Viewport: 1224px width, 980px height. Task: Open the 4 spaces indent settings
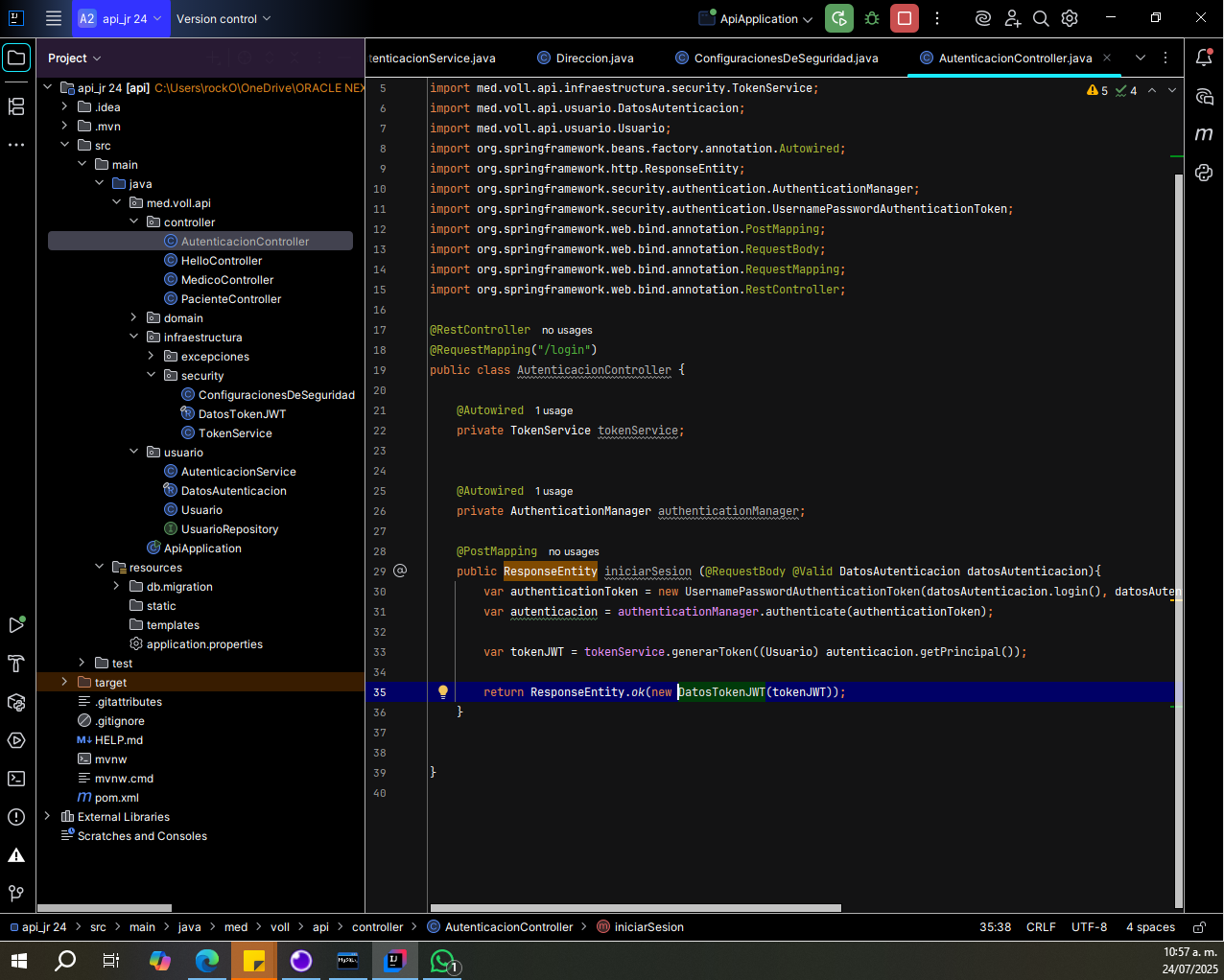[1150, 927]
